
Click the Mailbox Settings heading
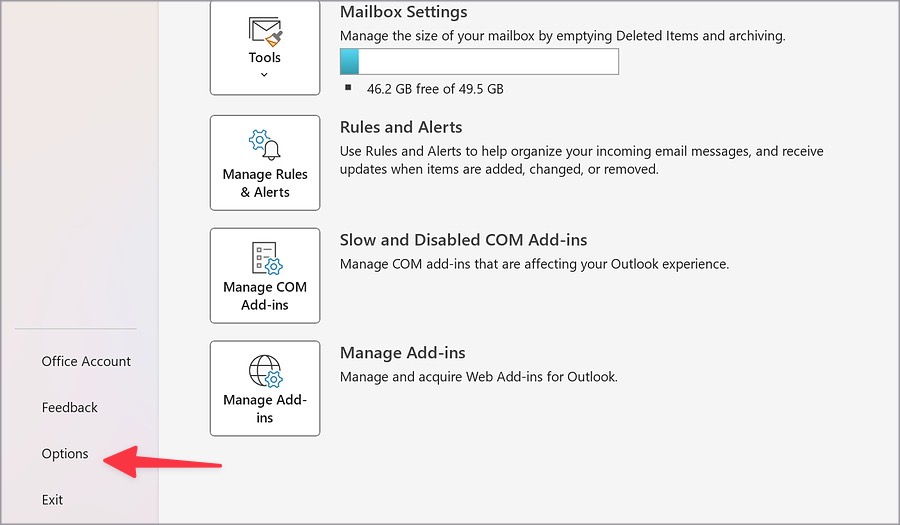click(x=404, y=12)
